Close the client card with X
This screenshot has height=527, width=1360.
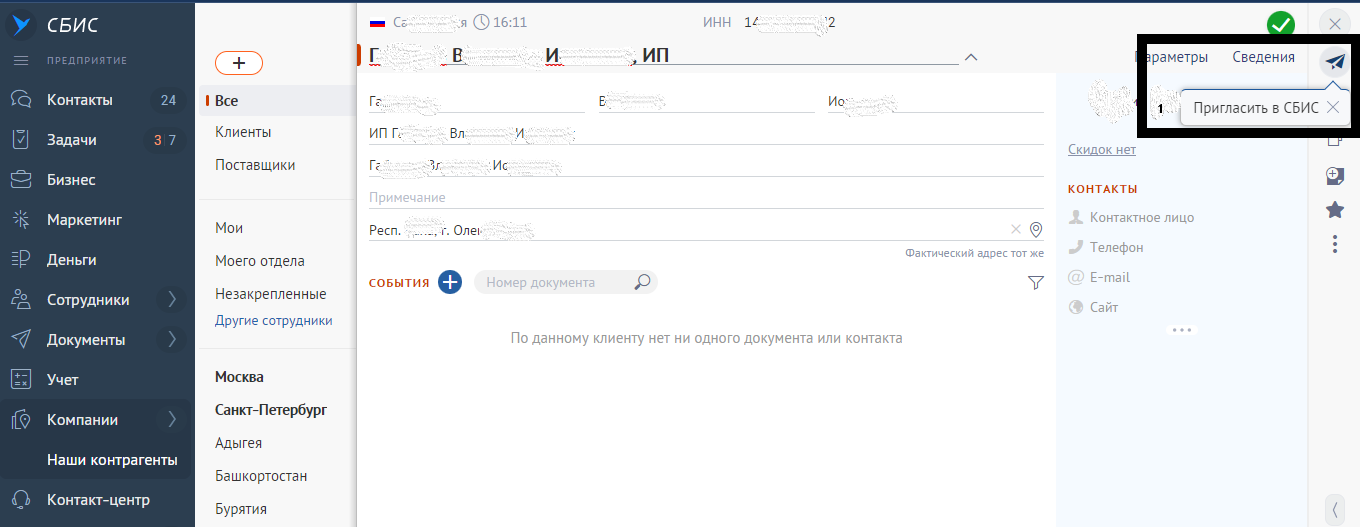click(1334, 24)
